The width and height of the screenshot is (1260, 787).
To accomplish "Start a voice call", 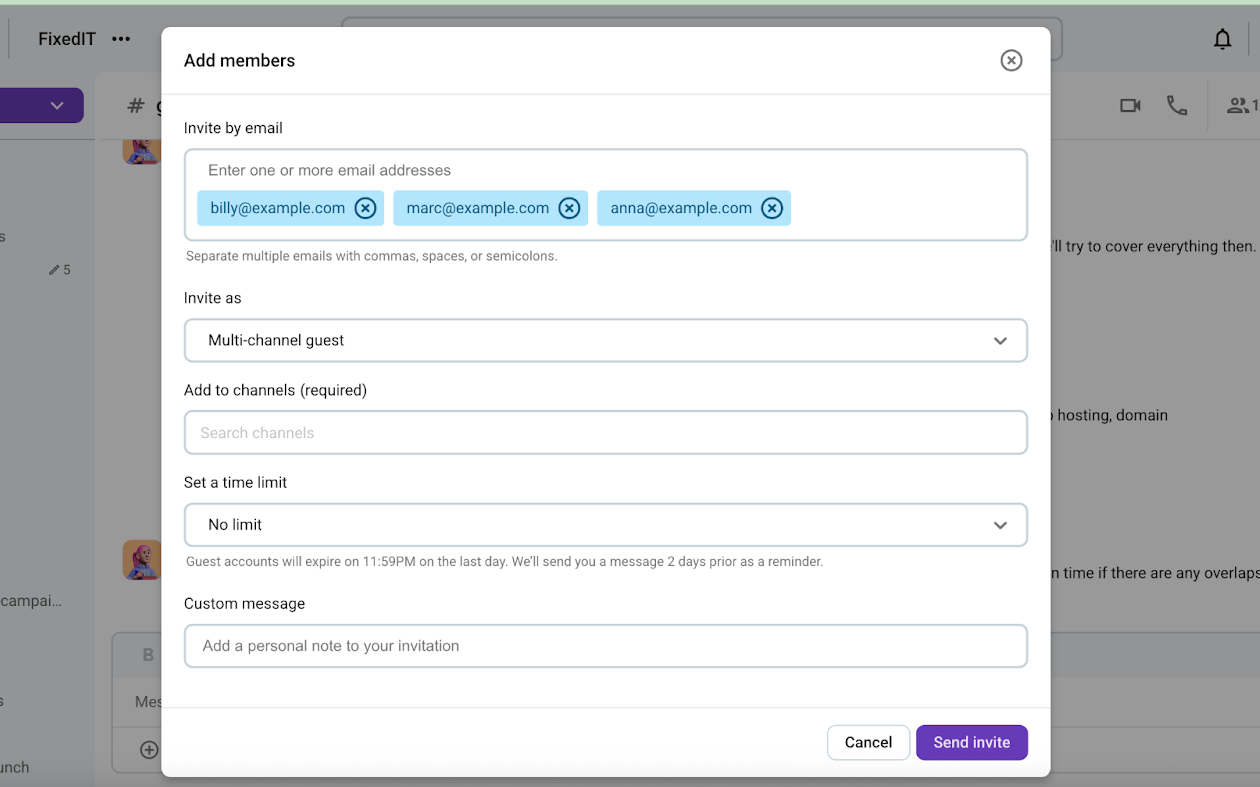I will (1177, 106).
